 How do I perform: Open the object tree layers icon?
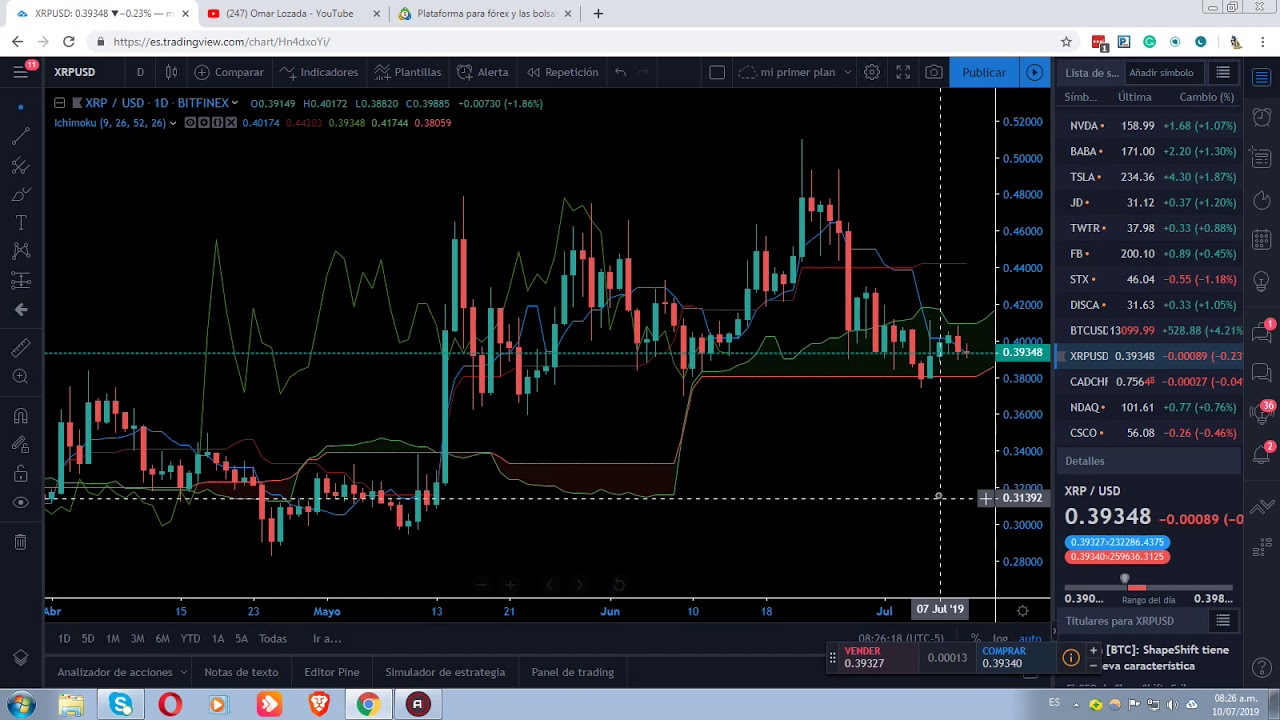[20, 657]
